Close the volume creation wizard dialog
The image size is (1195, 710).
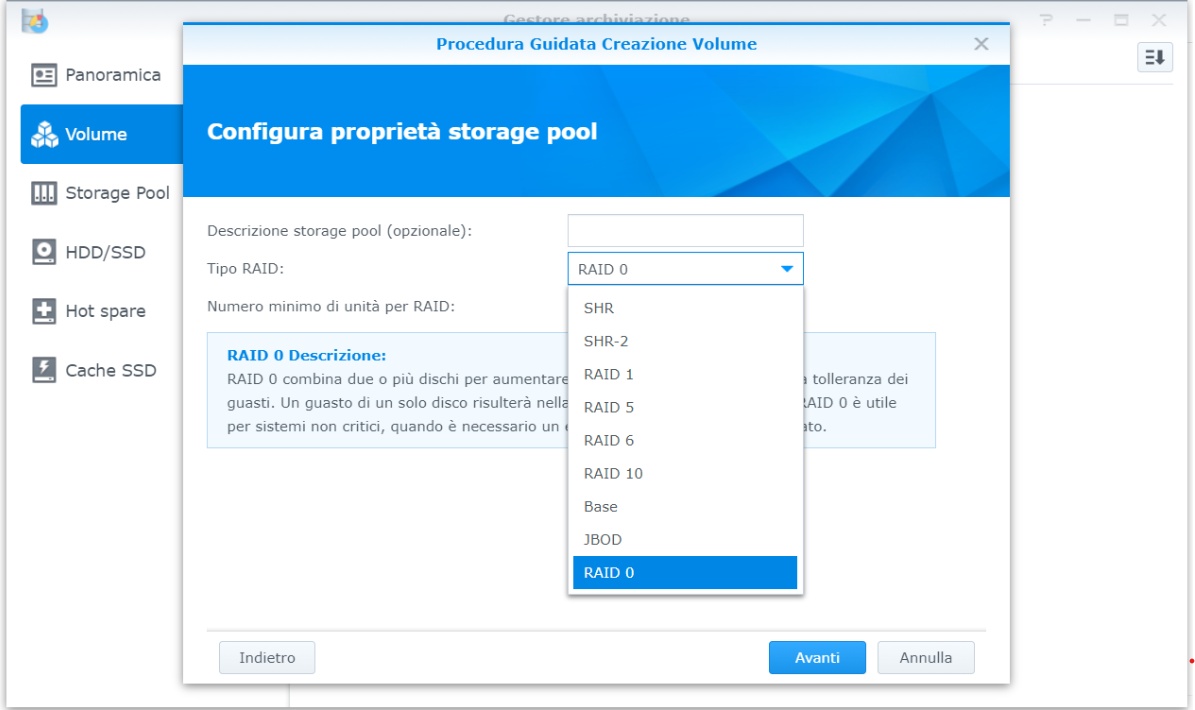[x=981, y=44]
